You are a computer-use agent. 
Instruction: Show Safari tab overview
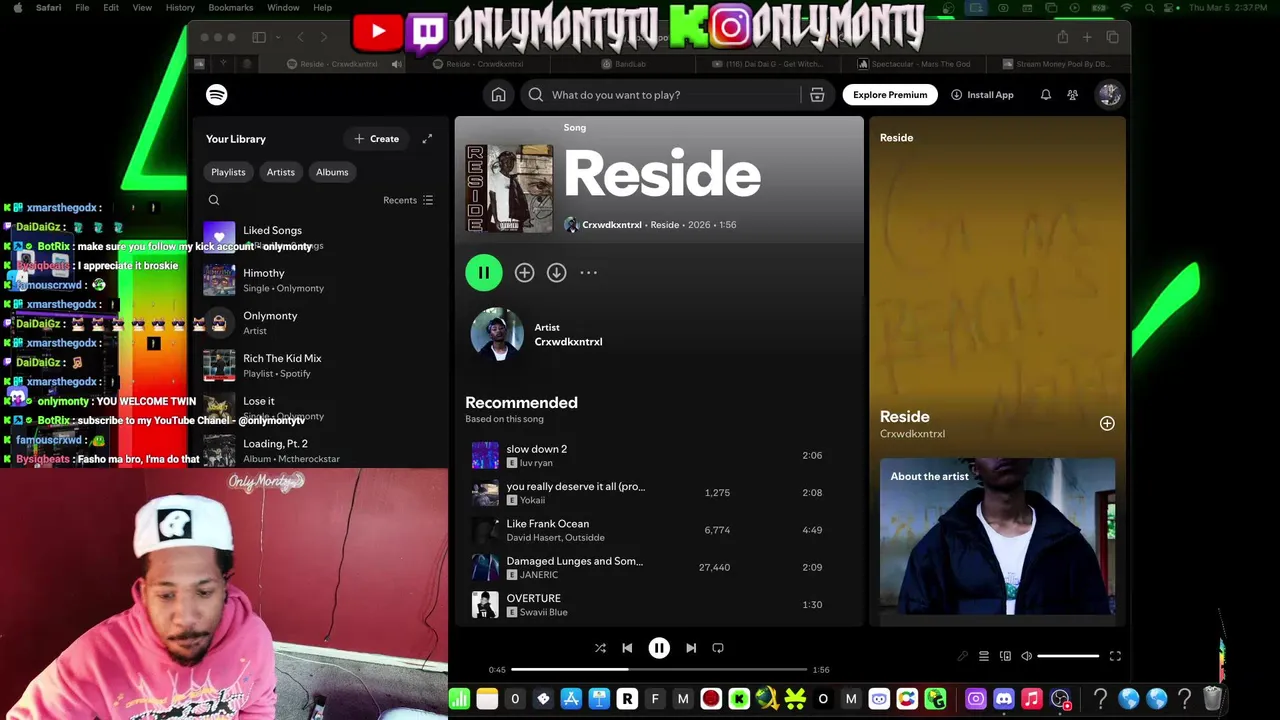click(x=1112, y=37)
